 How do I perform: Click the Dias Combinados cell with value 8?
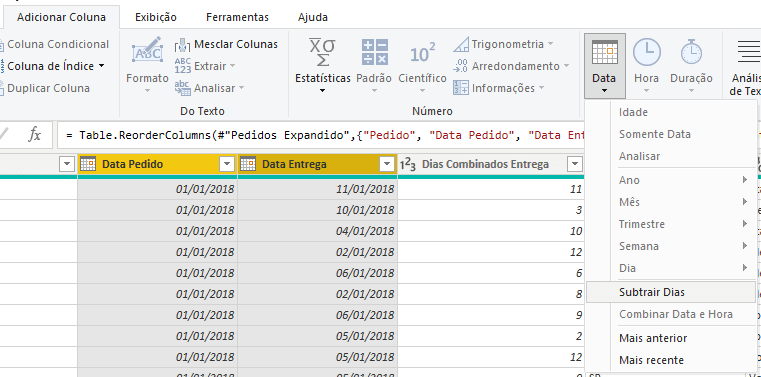(491, 294)
